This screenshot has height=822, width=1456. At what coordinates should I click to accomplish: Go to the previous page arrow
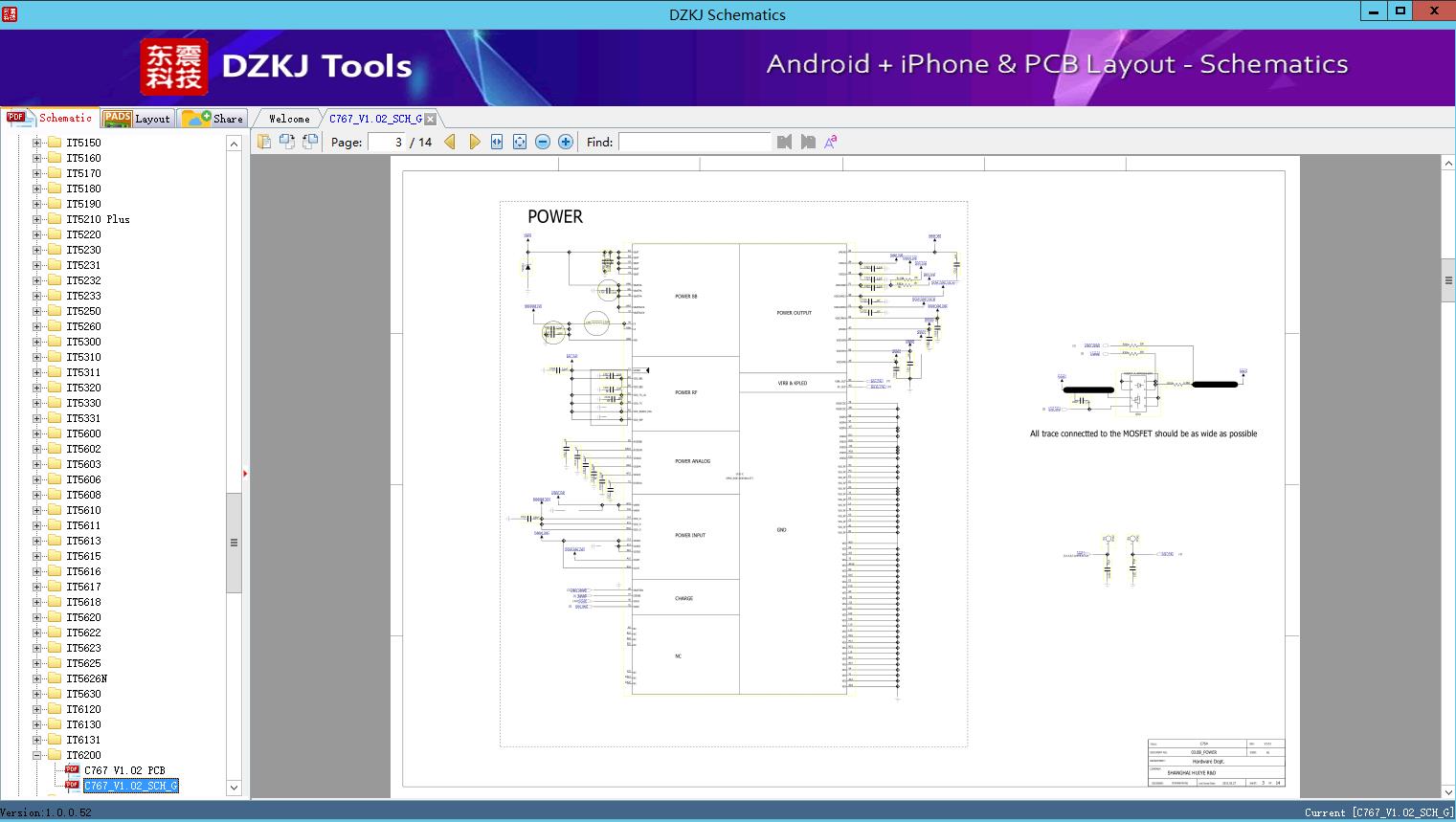[x=450, y=142]
